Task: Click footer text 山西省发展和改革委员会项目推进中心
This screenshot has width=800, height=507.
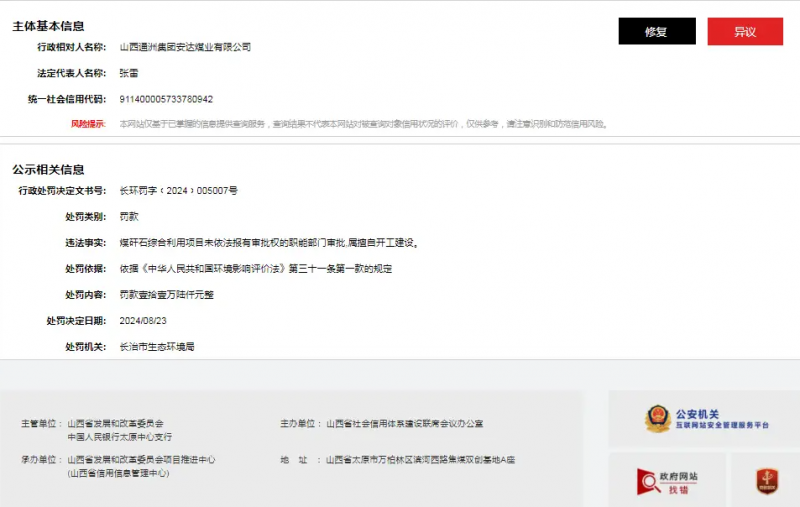Action: coord(141,460)
